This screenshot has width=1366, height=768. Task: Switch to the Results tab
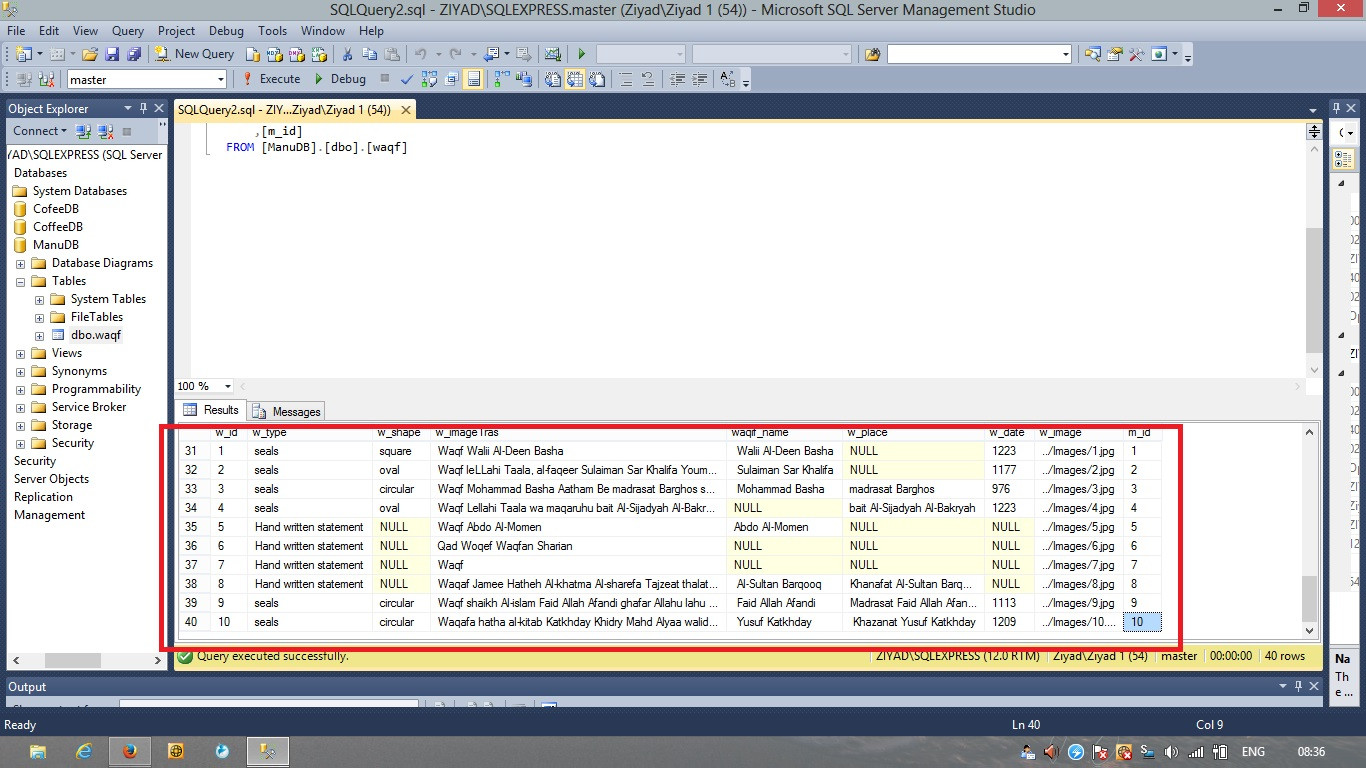[211, 410]
